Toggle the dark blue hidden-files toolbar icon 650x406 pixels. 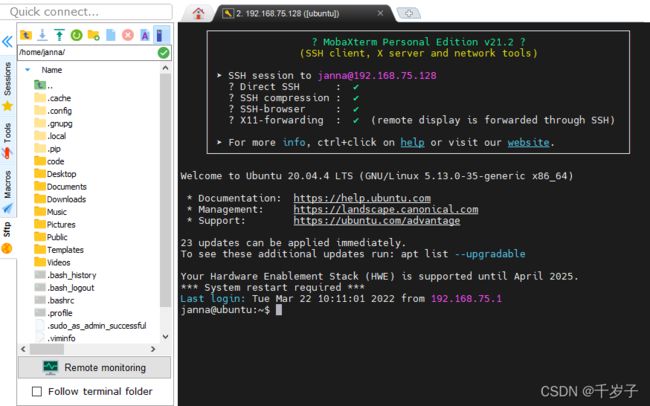click(160, 35)
